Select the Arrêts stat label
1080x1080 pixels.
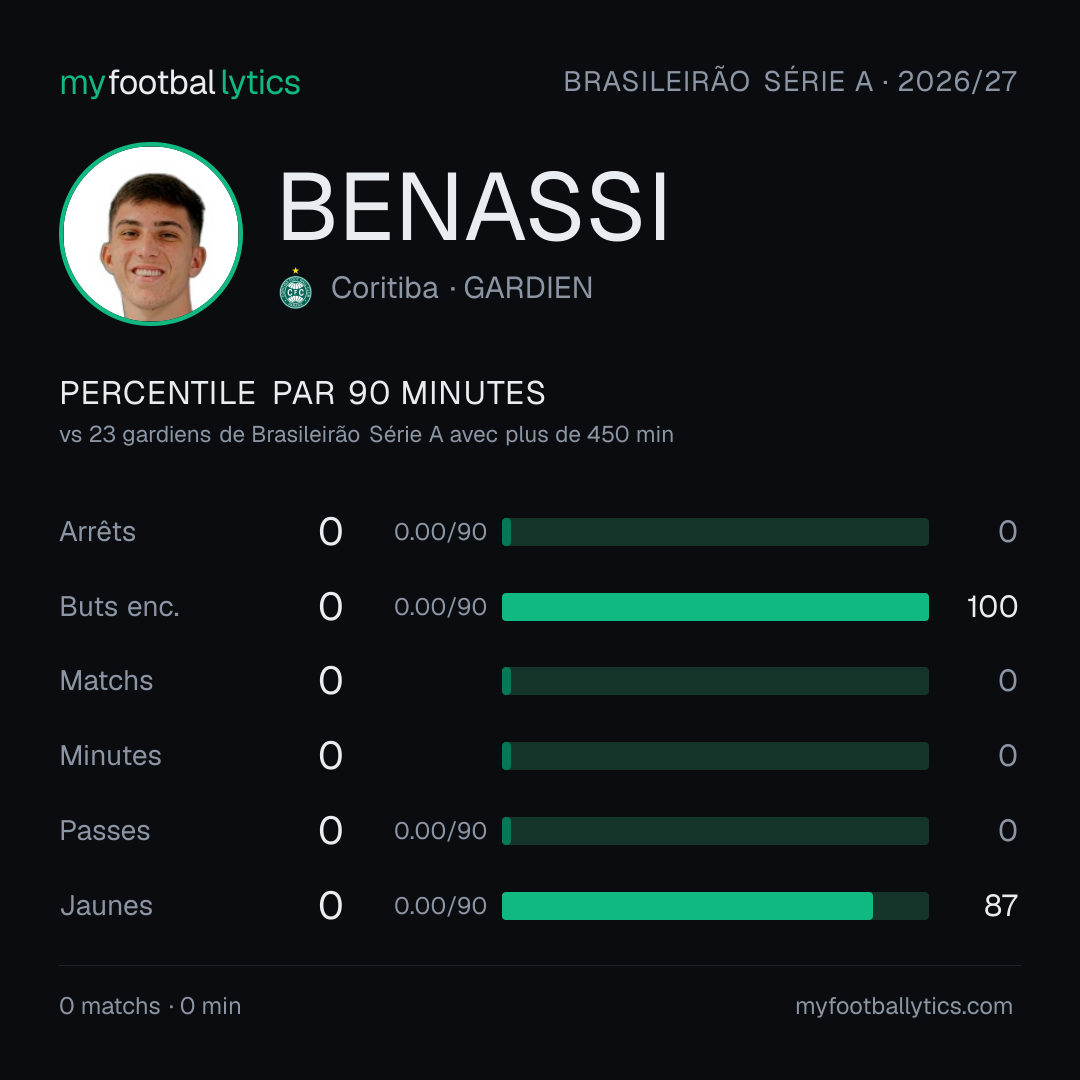coord(98,532)
